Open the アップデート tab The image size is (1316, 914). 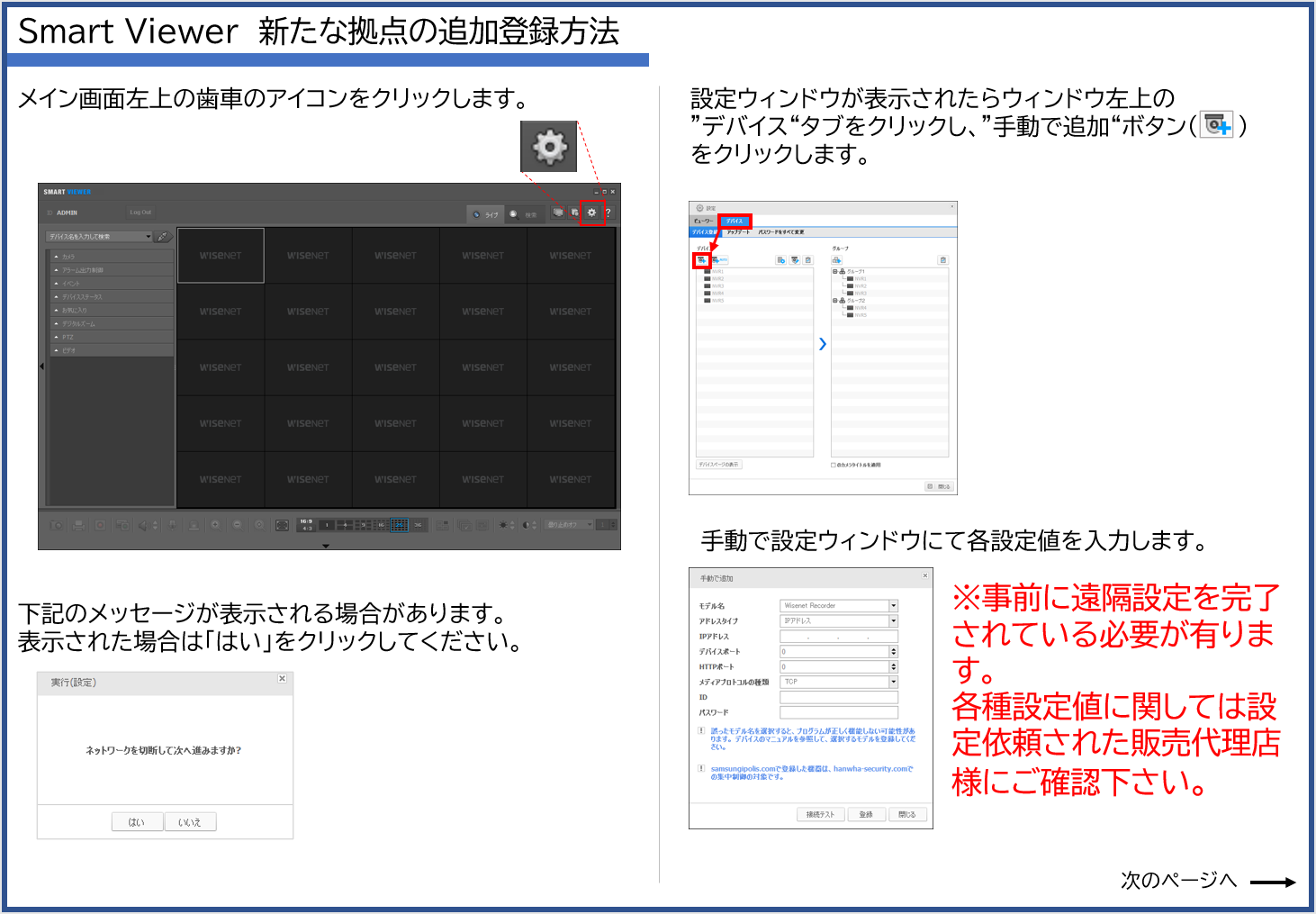point(737,232)
